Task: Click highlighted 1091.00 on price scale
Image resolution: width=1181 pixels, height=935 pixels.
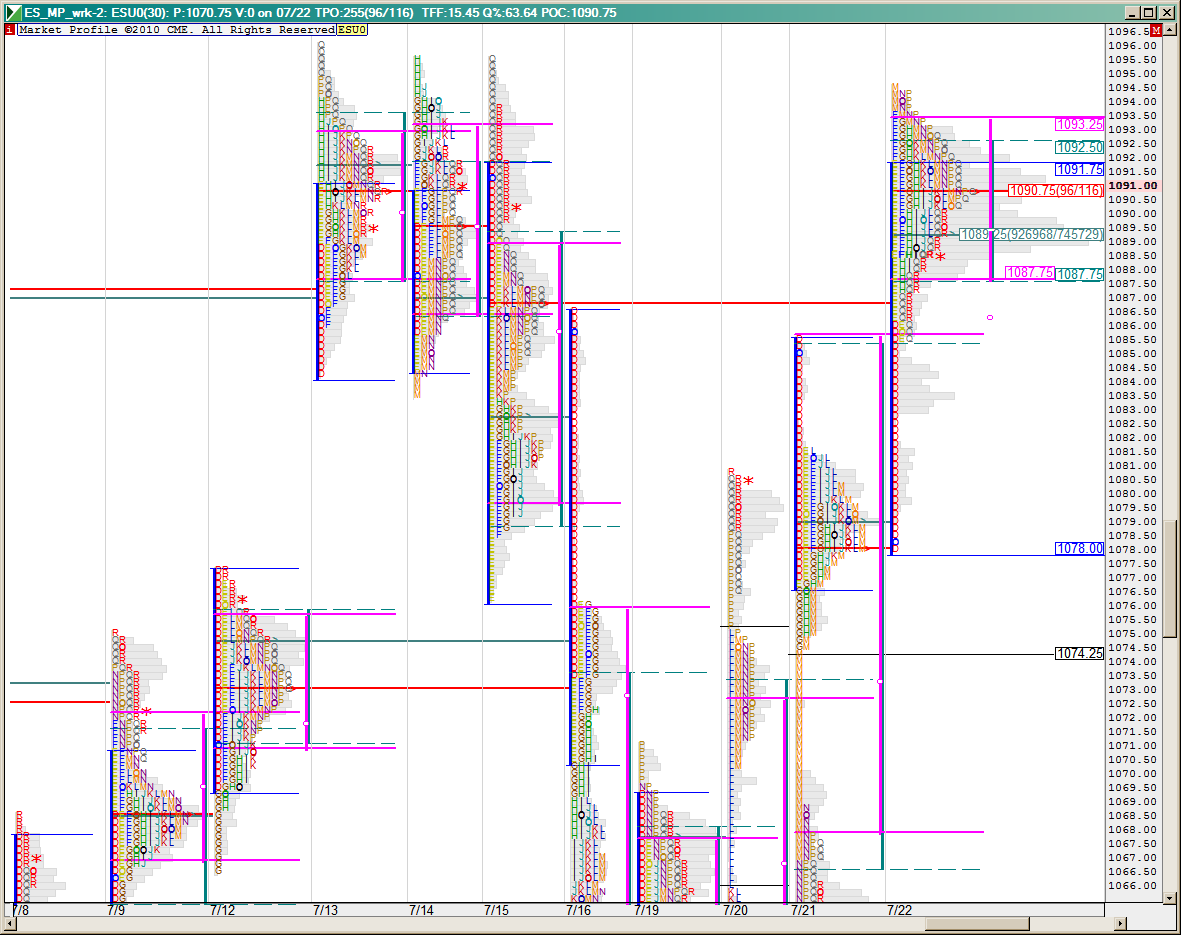Action: (x=1132, y=186)
